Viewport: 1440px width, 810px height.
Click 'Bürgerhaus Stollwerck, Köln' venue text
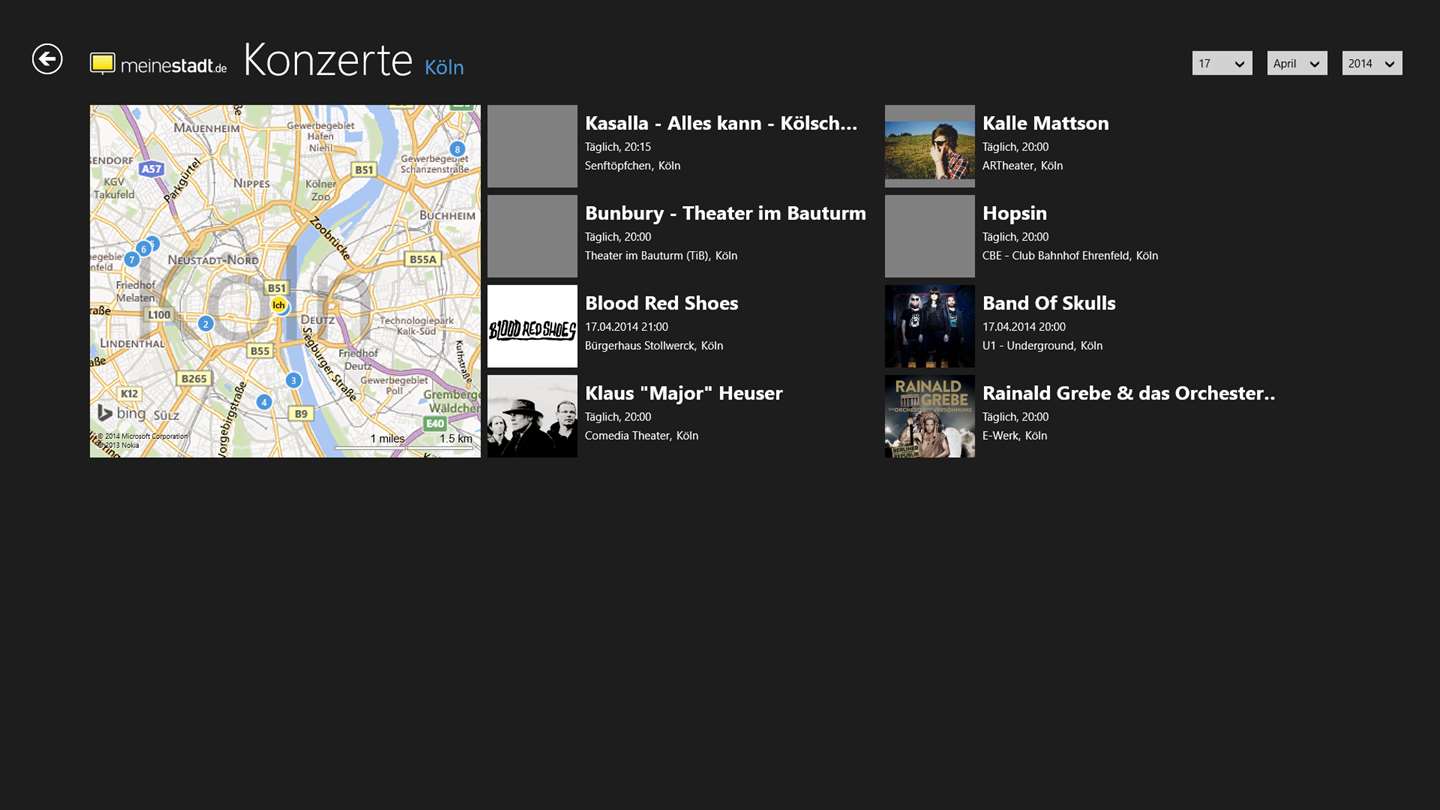(x=654, y=346)
